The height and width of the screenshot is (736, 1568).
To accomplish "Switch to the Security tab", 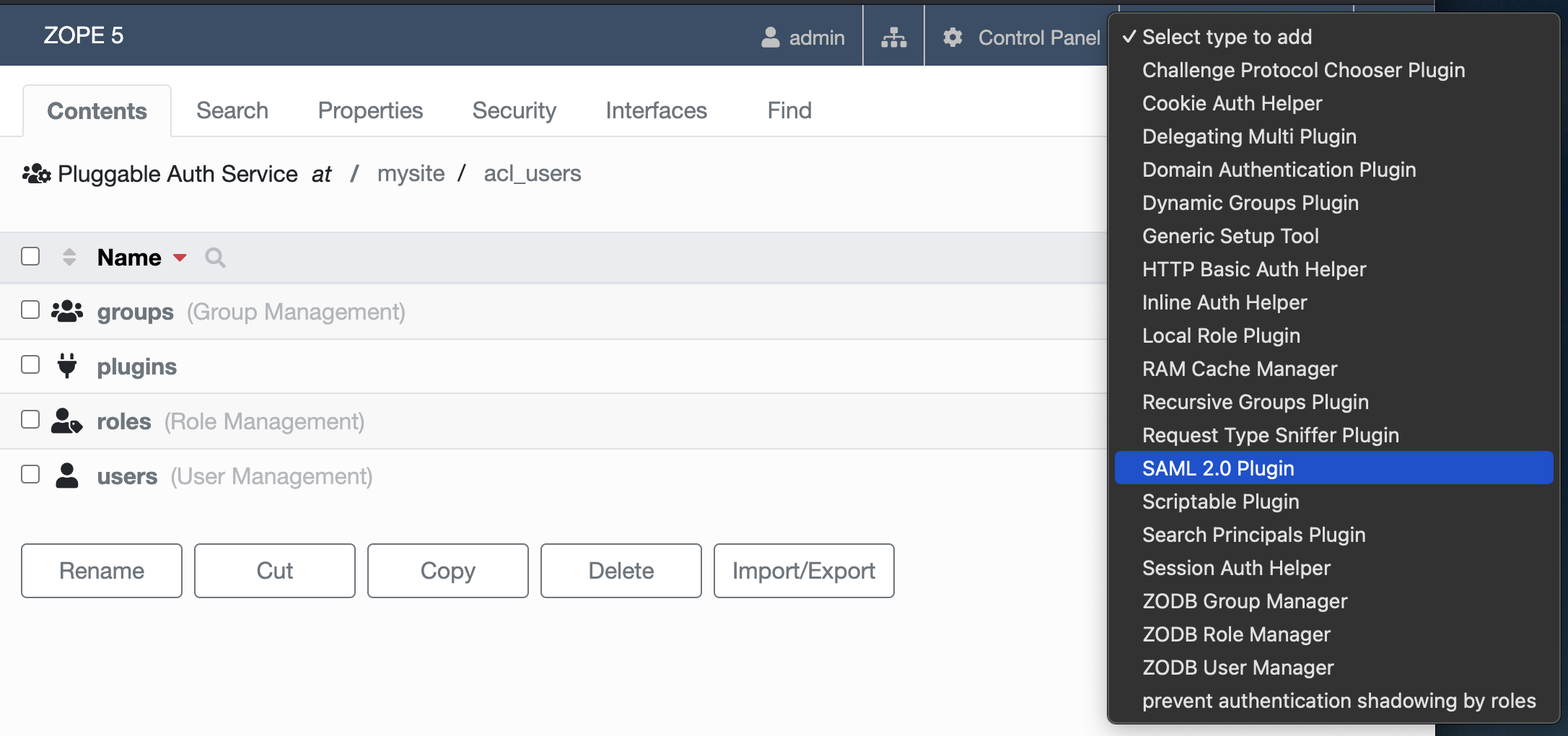I will pyautogui.click(x=514, y=110).
